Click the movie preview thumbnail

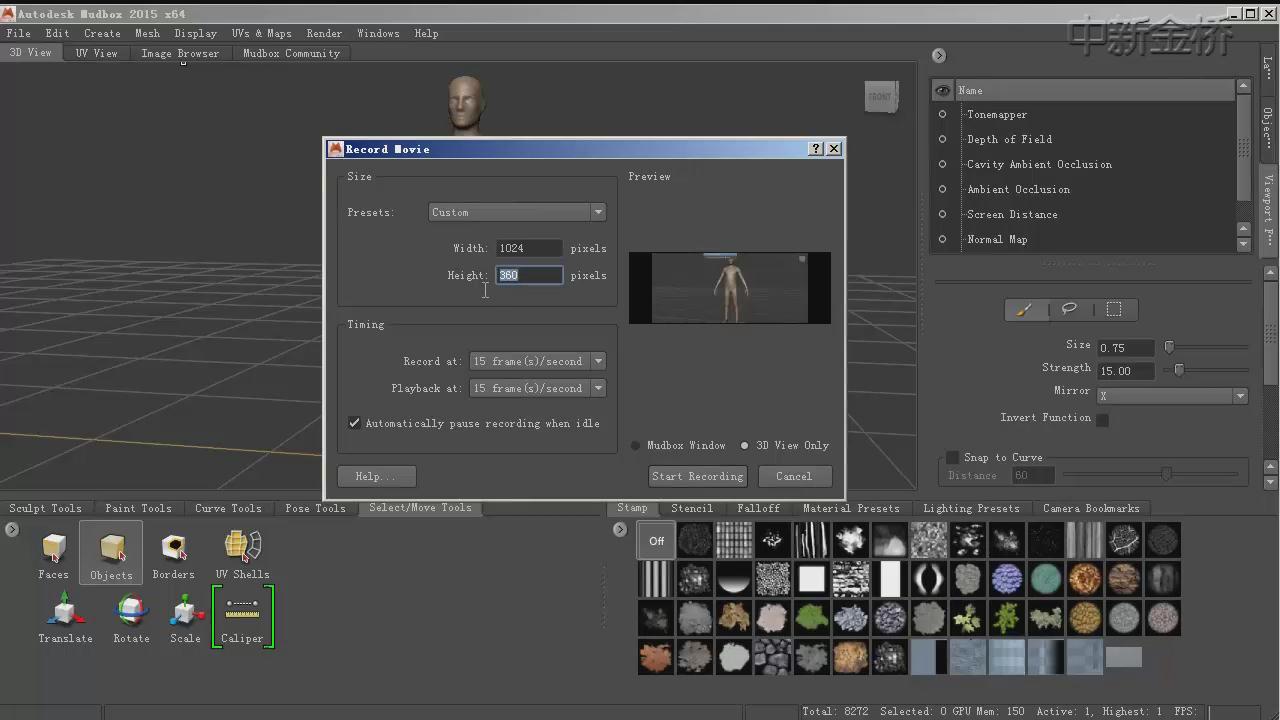730,288
